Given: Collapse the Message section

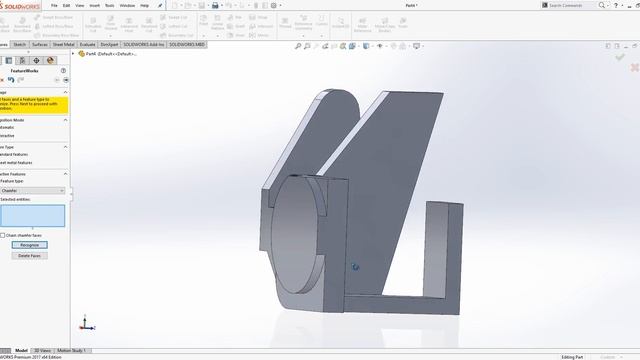Looking at the screenshot, I should tap(65, 93).
